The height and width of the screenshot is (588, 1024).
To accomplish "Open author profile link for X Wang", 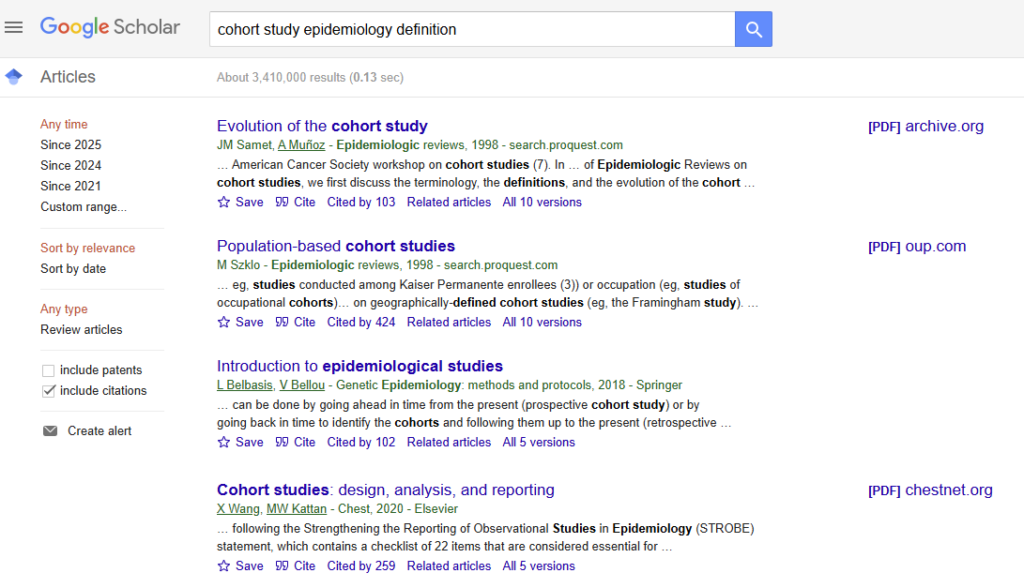I will (238, 509).
